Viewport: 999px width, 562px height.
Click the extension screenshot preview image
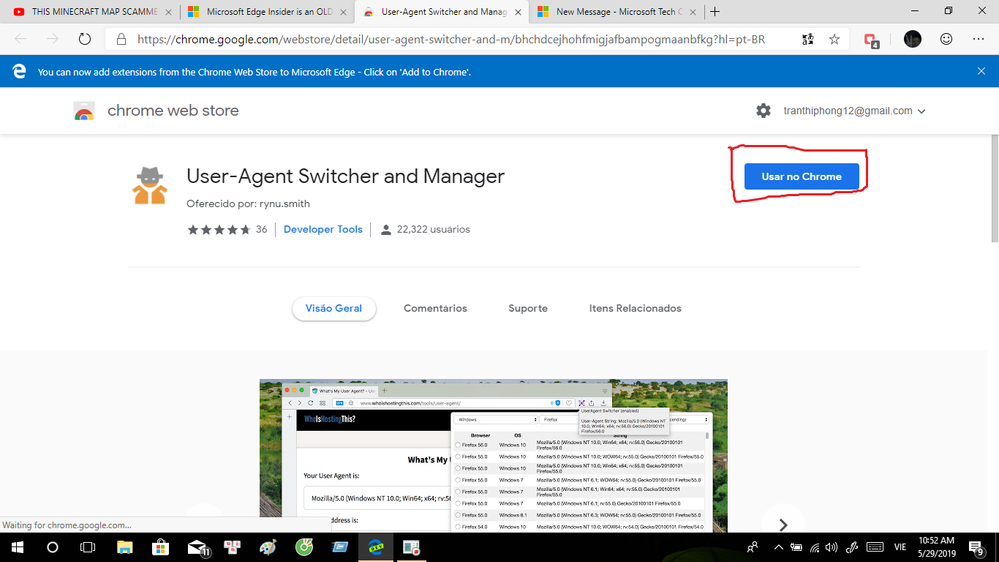tap(493, 456)
